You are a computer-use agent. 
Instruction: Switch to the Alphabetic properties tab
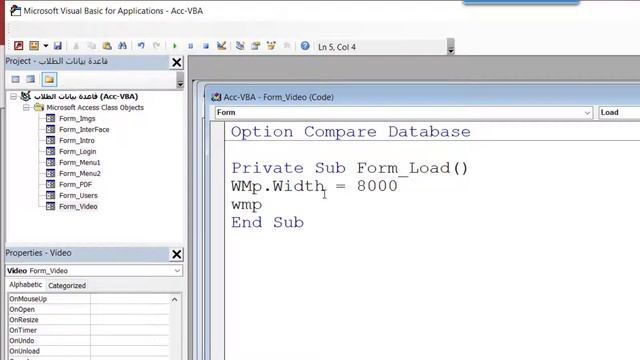tap(25, 284)
